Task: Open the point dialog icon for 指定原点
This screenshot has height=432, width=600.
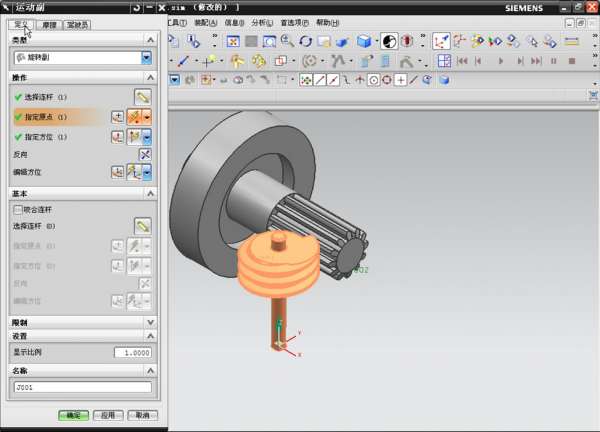Action: [117, 117]
